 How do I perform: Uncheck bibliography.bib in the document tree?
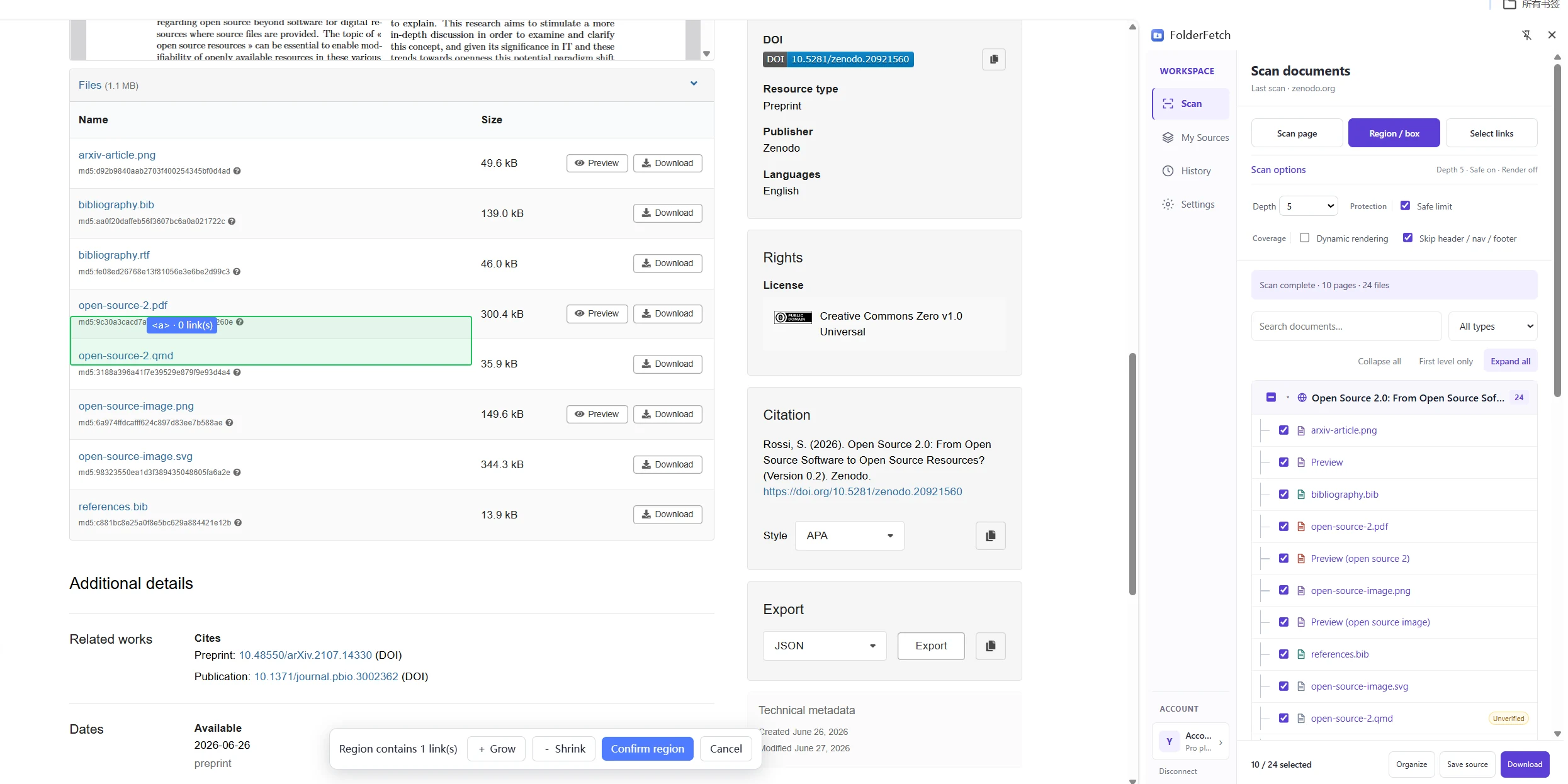coord(1283,495)
